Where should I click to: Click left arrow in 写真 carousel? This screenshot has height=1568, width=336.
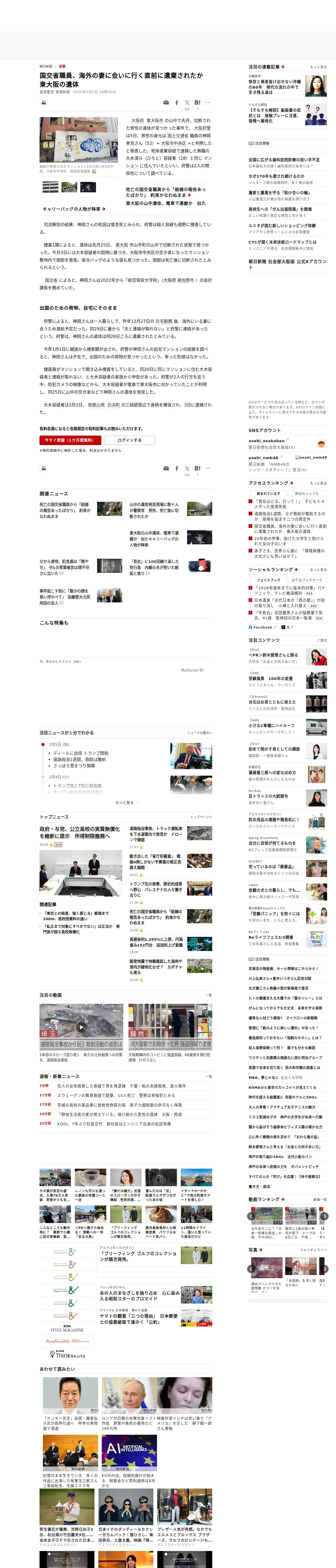pos(251,1269)
